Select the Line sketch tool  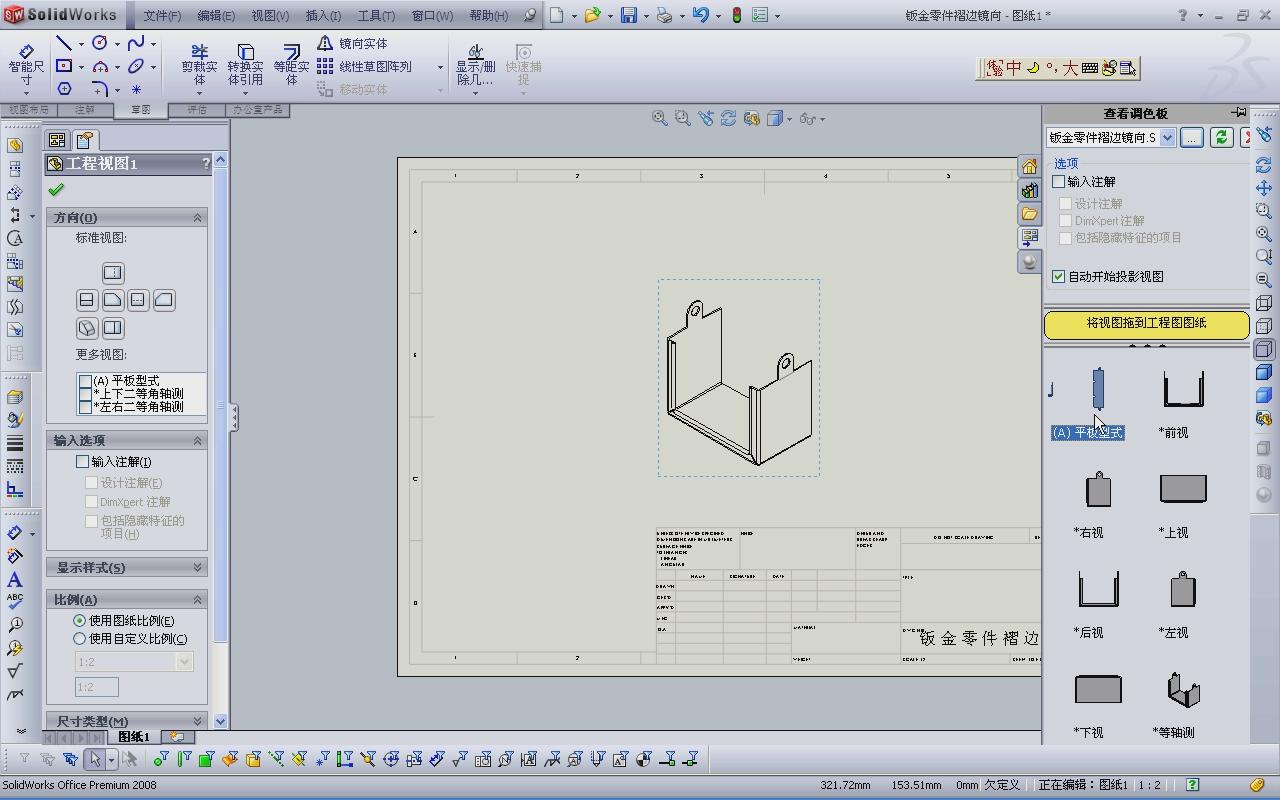(63, 44)
